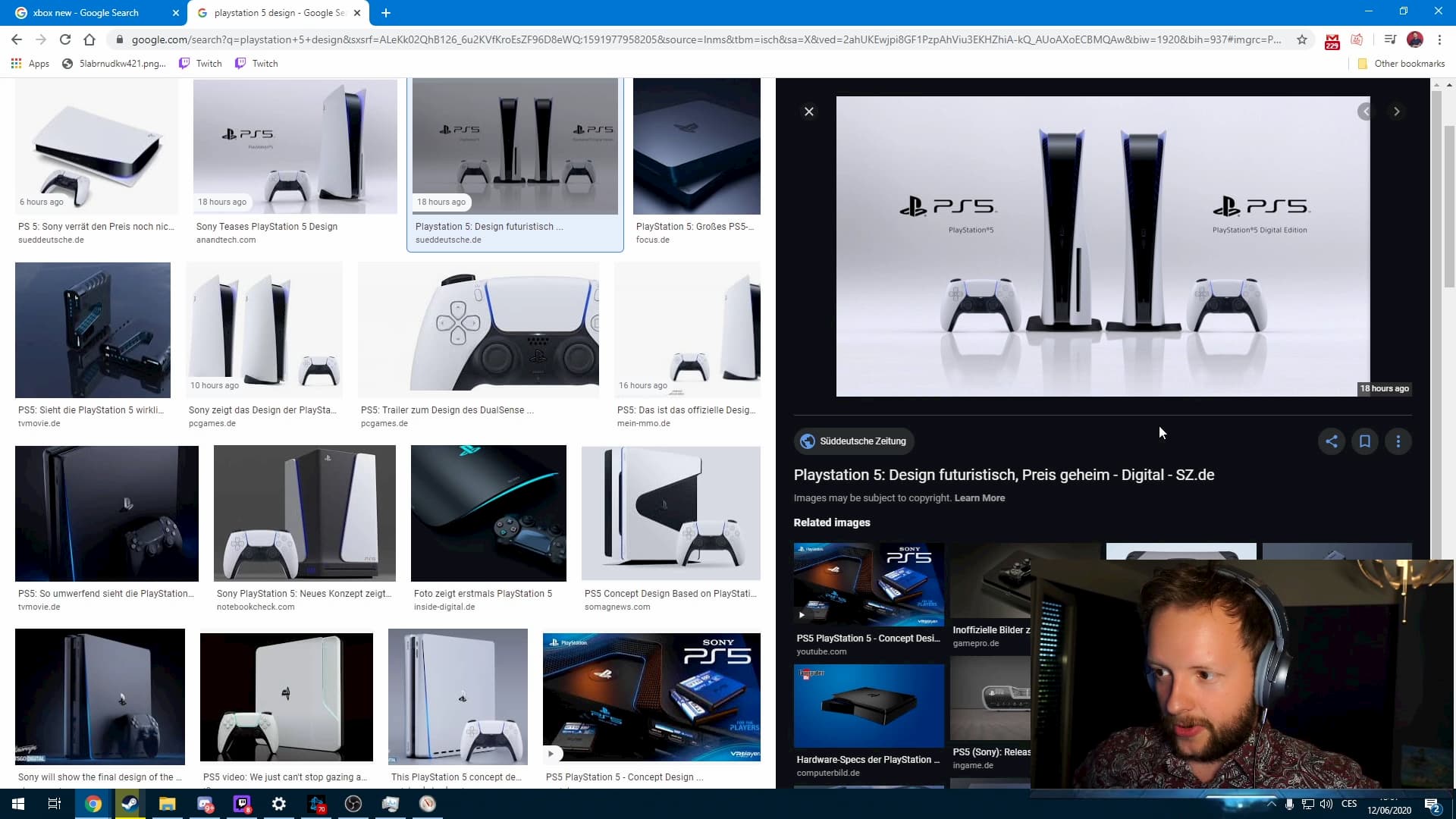This screenshot has height=819, width=1456.
Task: Open PS5: So umwerfend sieht die PlayStation image
Action: click(107, 513)
